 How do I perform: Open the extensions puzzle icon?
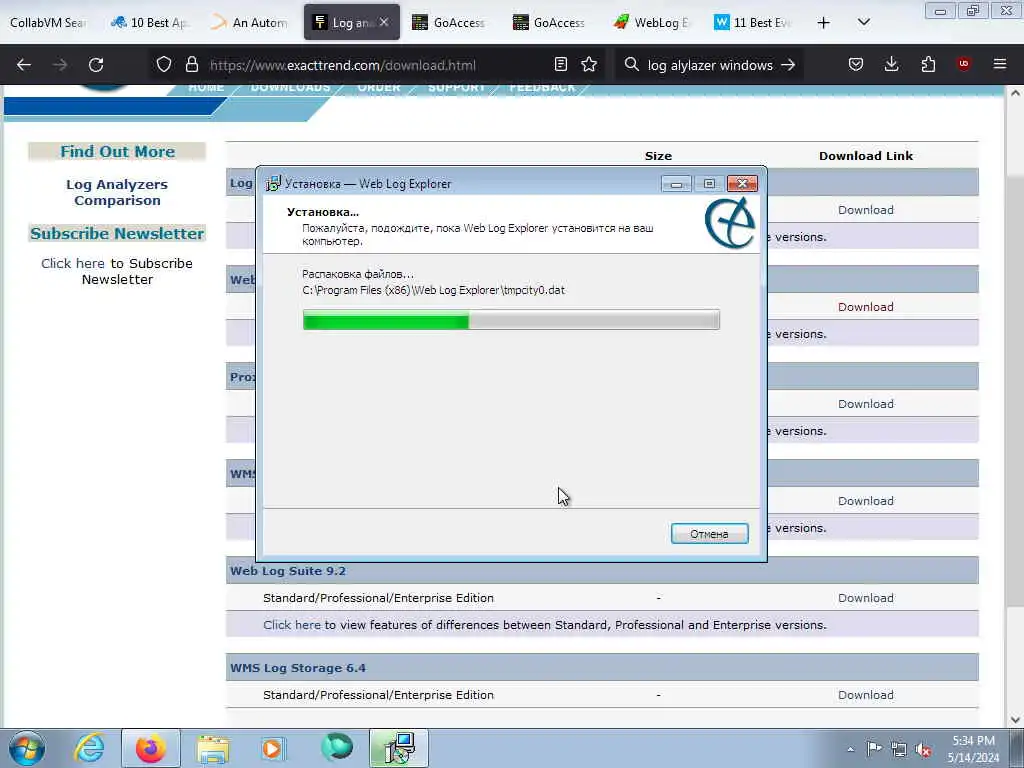(928, 65)
